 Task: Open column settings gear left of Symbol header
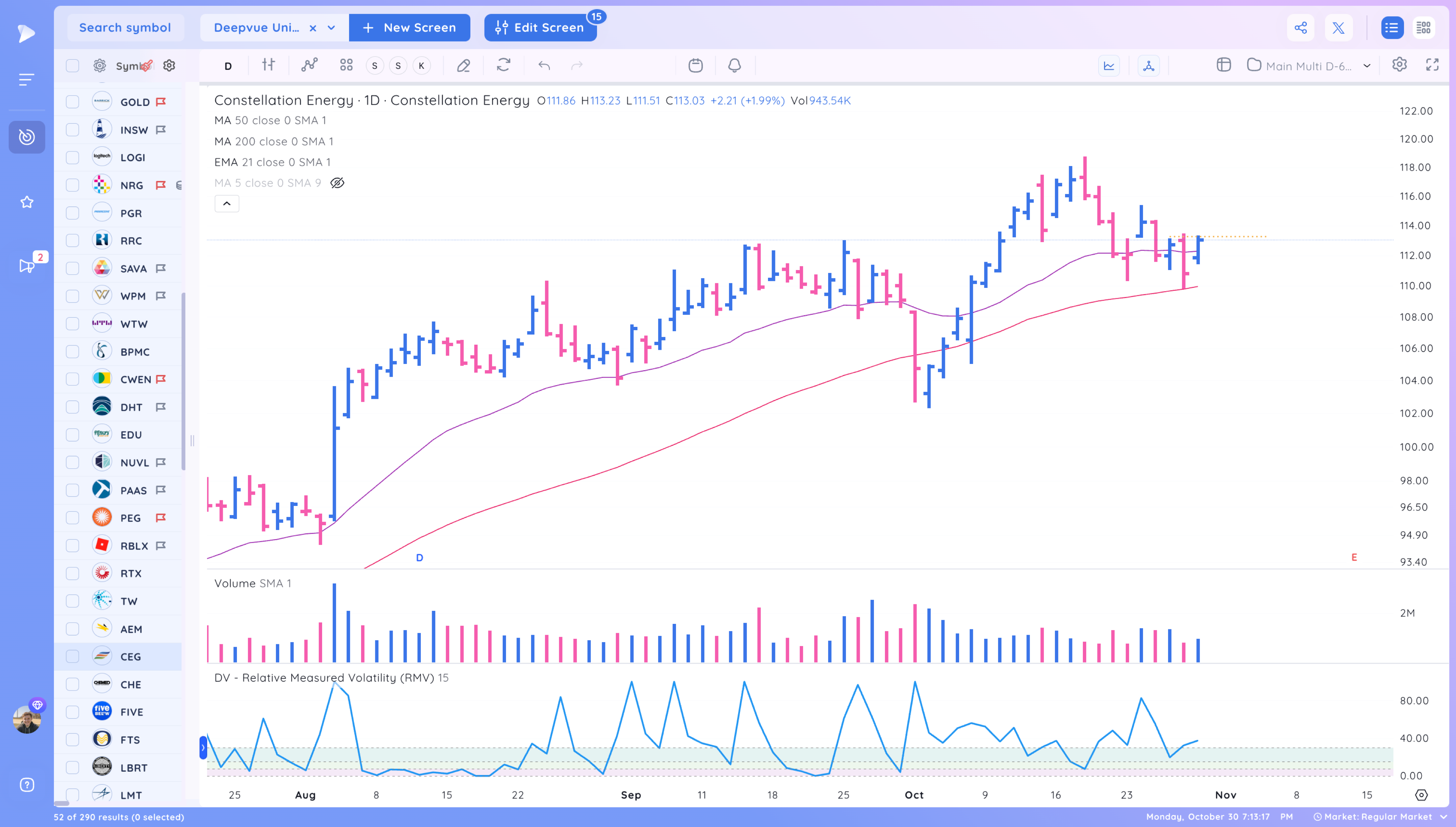tap(100, 66)
